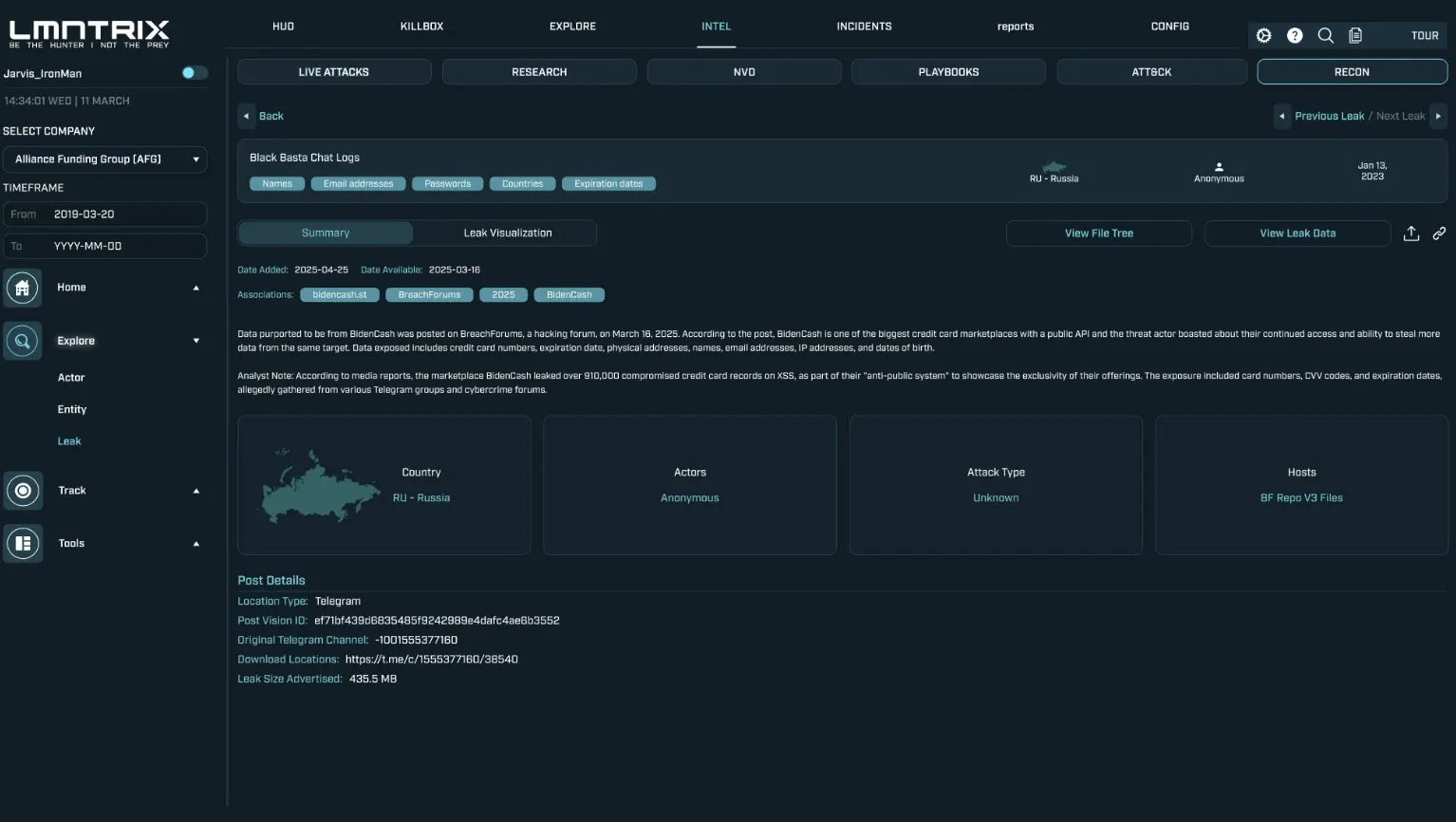
Task: Click the Next Leak arrow icon
Action: click(x=1438, y=116)
